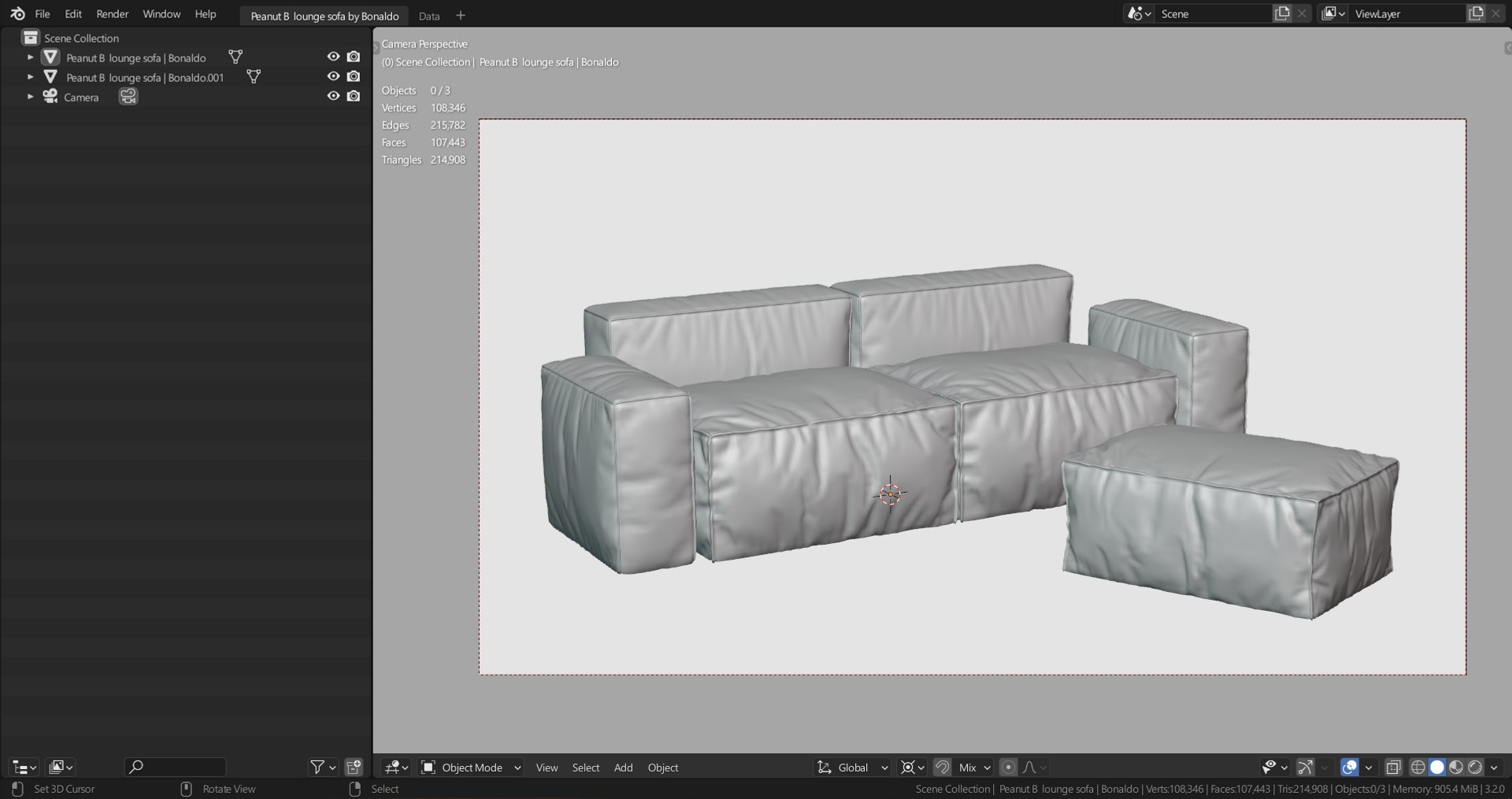Disable Camera object in renders

tap(354, 96)
